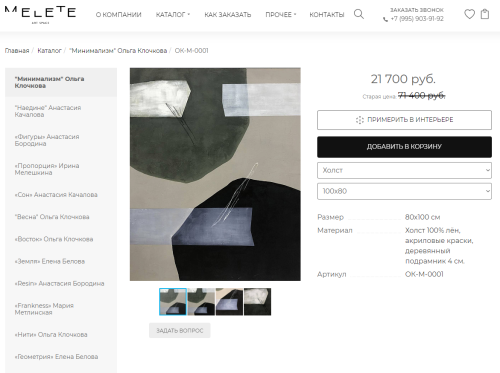The image size is (500, 373).
Task: Open the 100x80 size dropdown
Action: click(404, 191)
